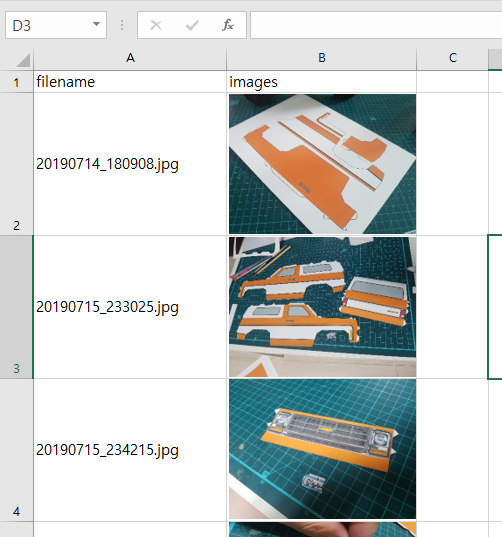Select row 4 header
This screenshot has height=537, width=502.
[x=16, y=450]
